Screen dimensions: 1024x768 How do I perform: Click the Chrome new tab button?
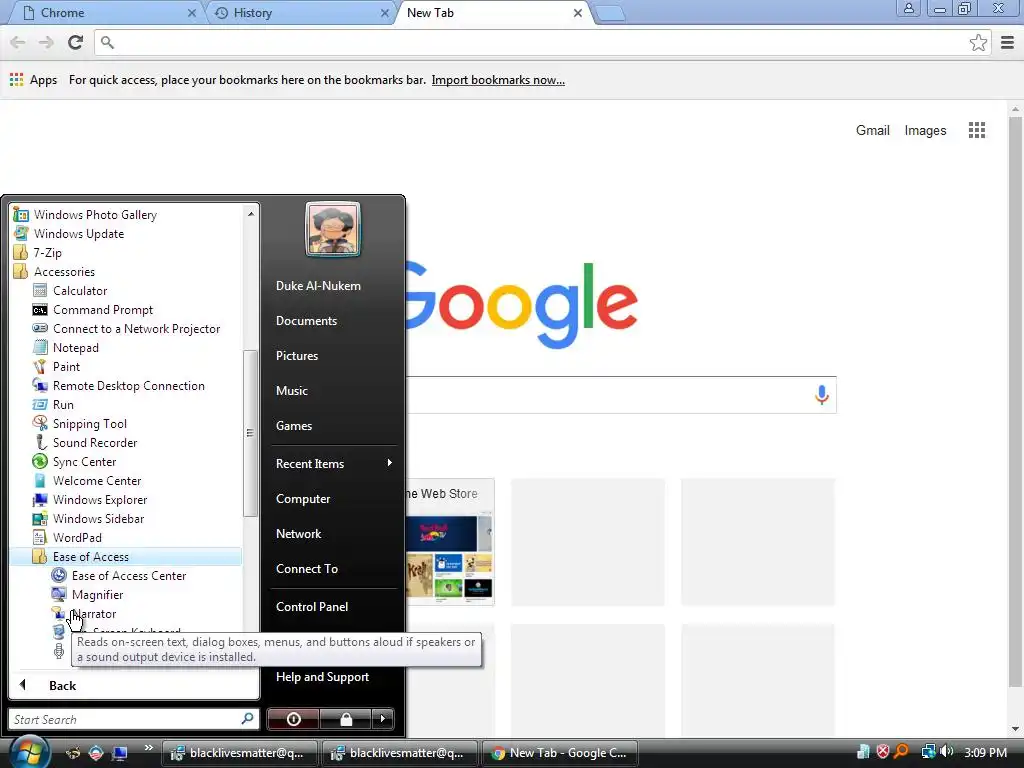click(x=610, y=14)
